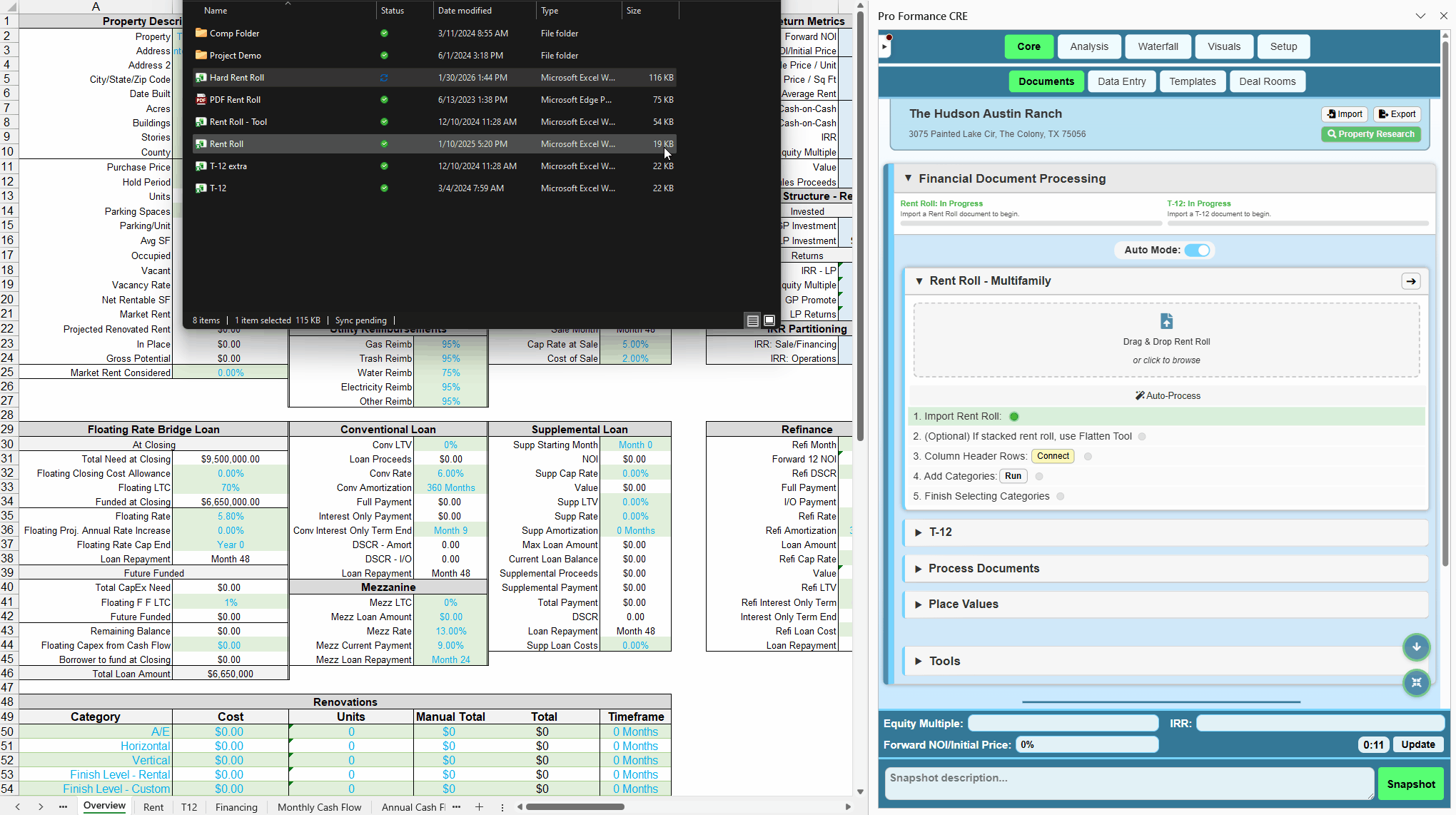Screen dimensions: 1456x815
Task: Switch to the Data Entry tab
Action: coord(1121,81)
